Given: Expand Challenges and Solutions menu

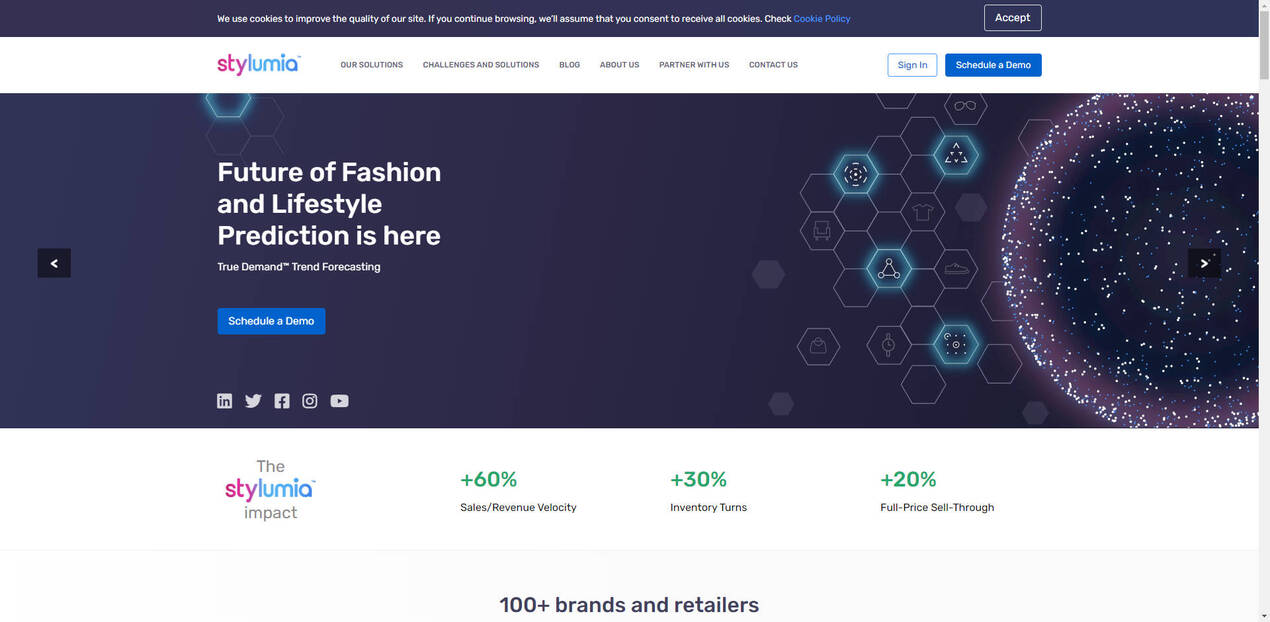Looking at the screenshot, I should pos(481,65).
